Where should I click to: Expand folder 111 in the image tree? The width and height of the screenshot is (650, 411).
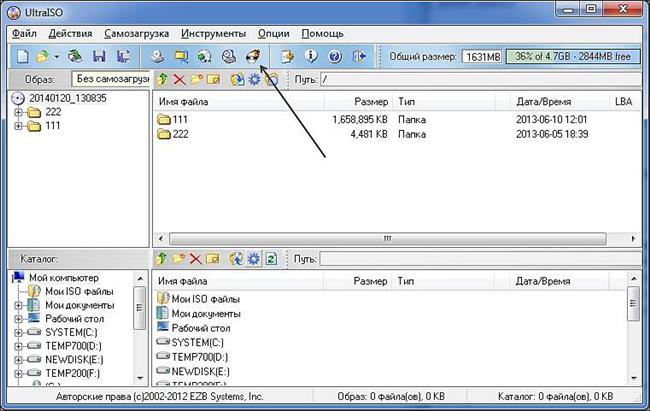pyautogui.click(x=18, y=126)
